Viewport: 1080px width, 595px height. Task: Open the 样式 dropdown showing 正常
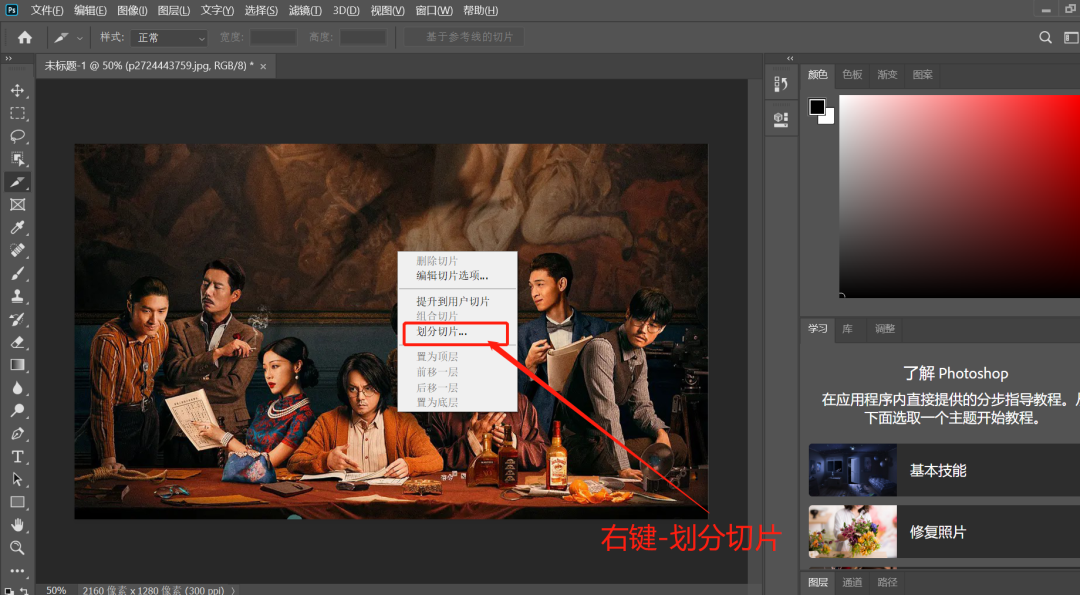click(170, 37)
